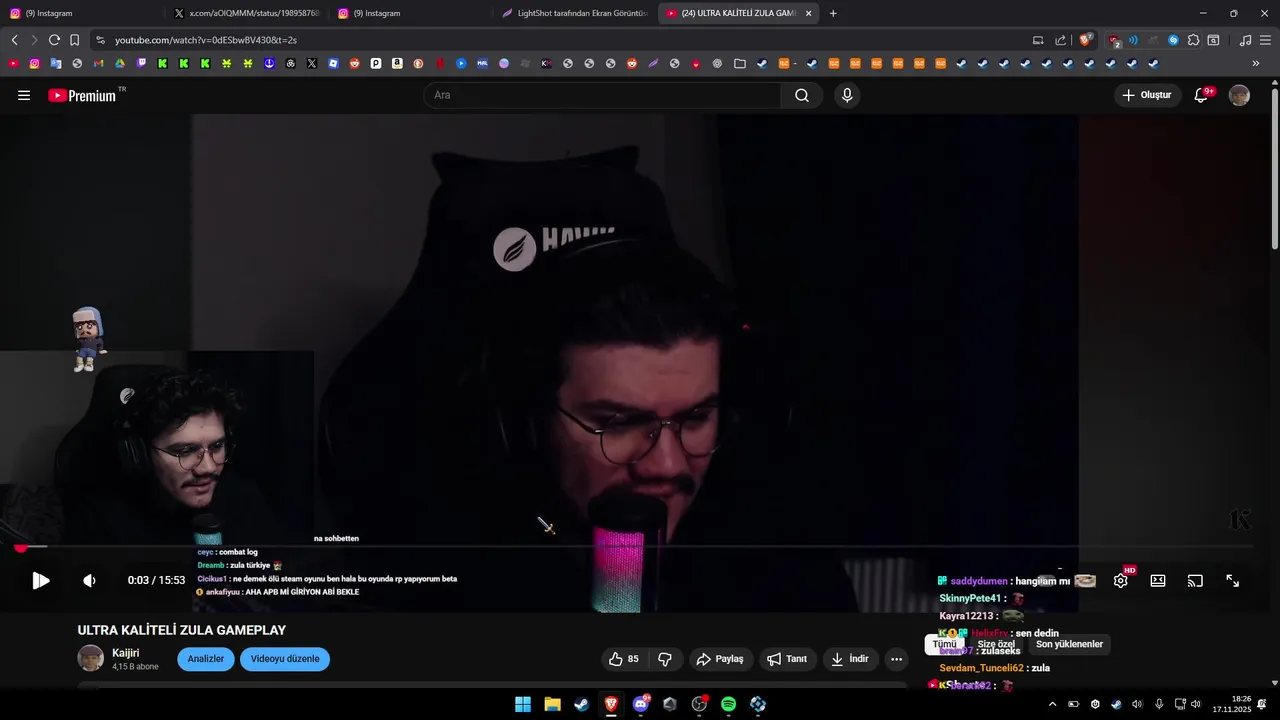The height and width of the screenshot is (720, 1280).
Task: Expand hidden bookmarks chevron
Action: [x=1256, y=63]
